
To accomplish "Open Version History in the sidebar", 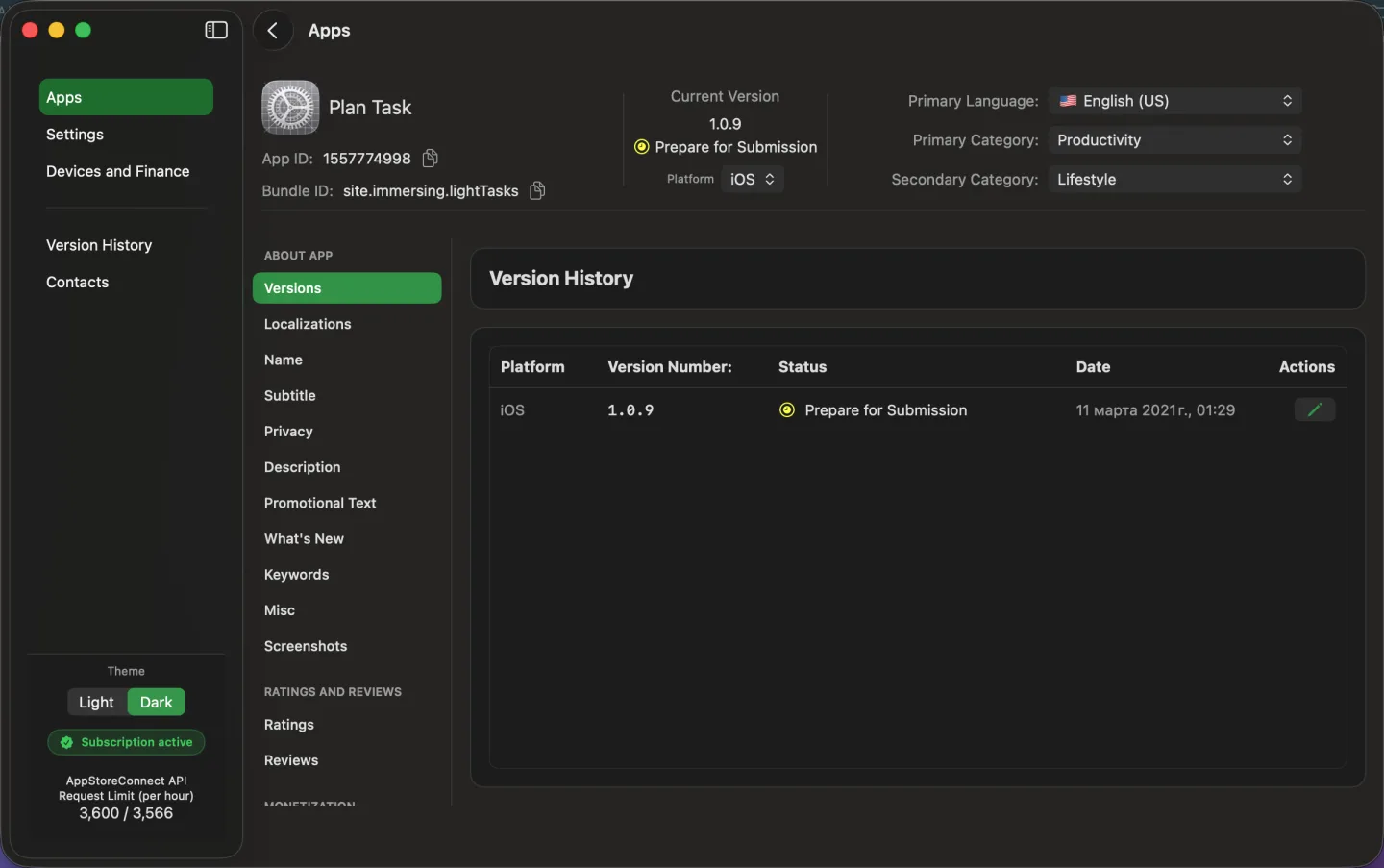I will pyautogui.click(x=99, y=245).
